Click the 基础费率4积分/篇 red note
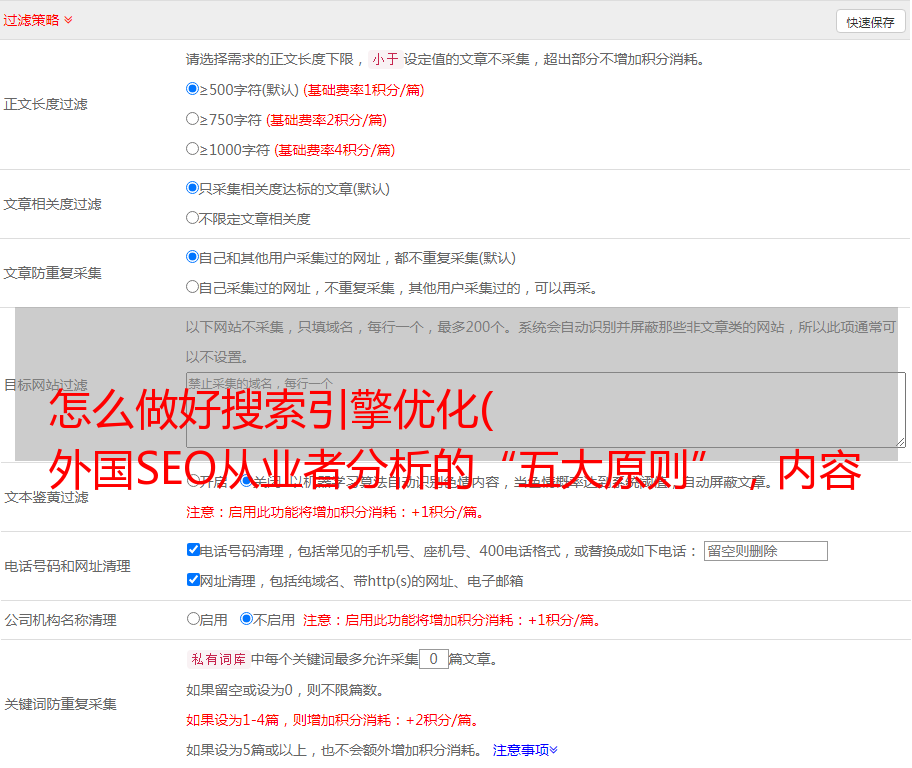 pyautogui.click(x=335, y=150)
